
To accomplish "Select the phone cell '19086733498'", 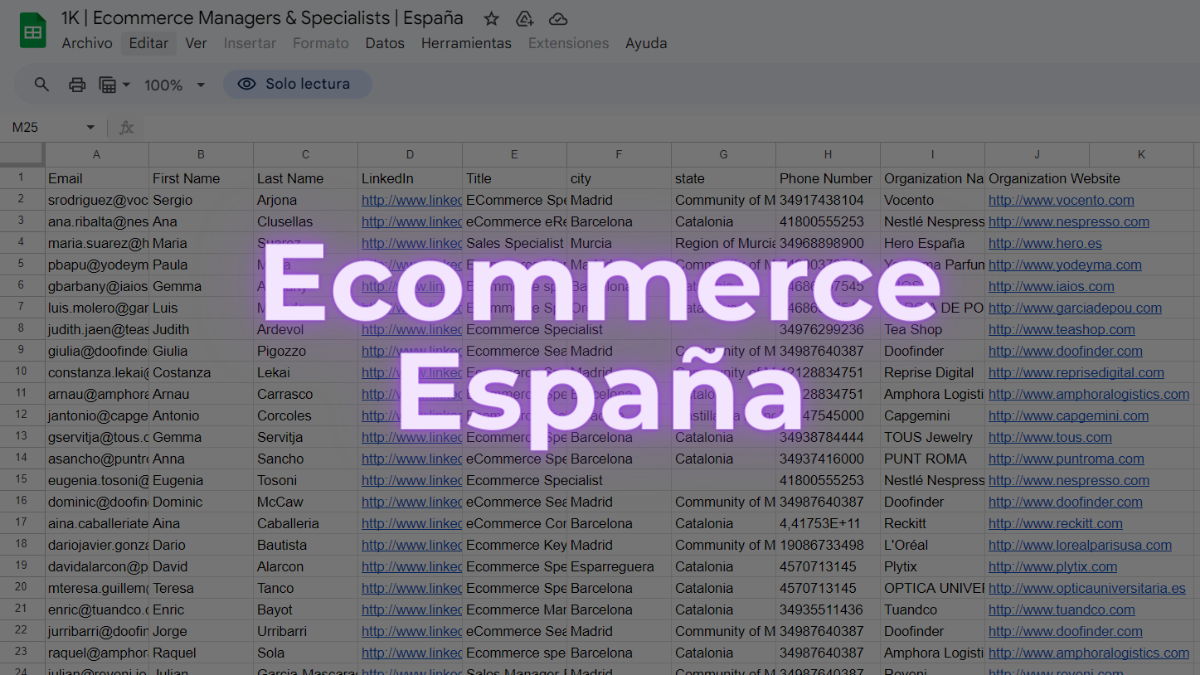I will tap(828, 545).
